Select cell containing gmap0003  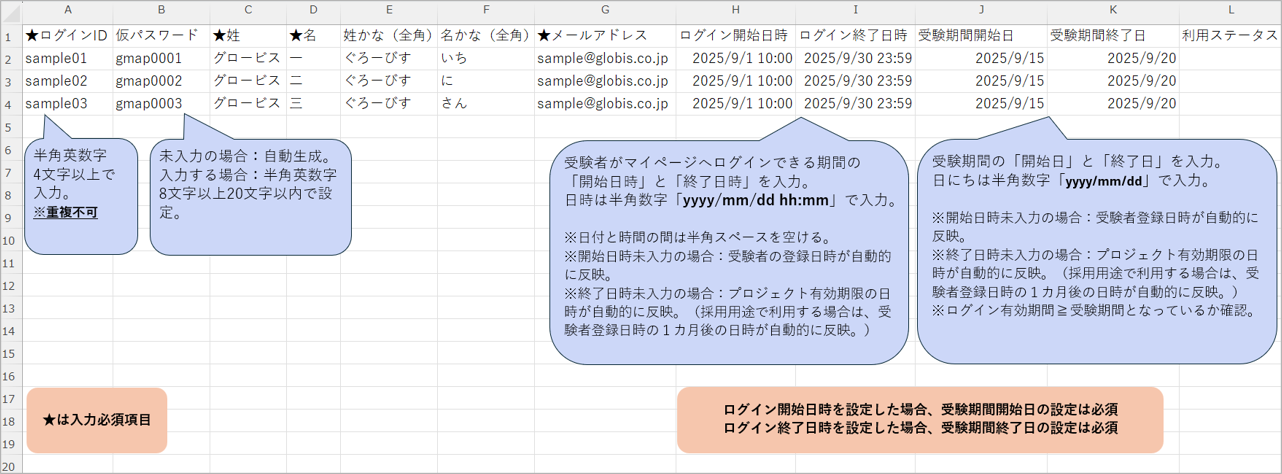(161, 104)
